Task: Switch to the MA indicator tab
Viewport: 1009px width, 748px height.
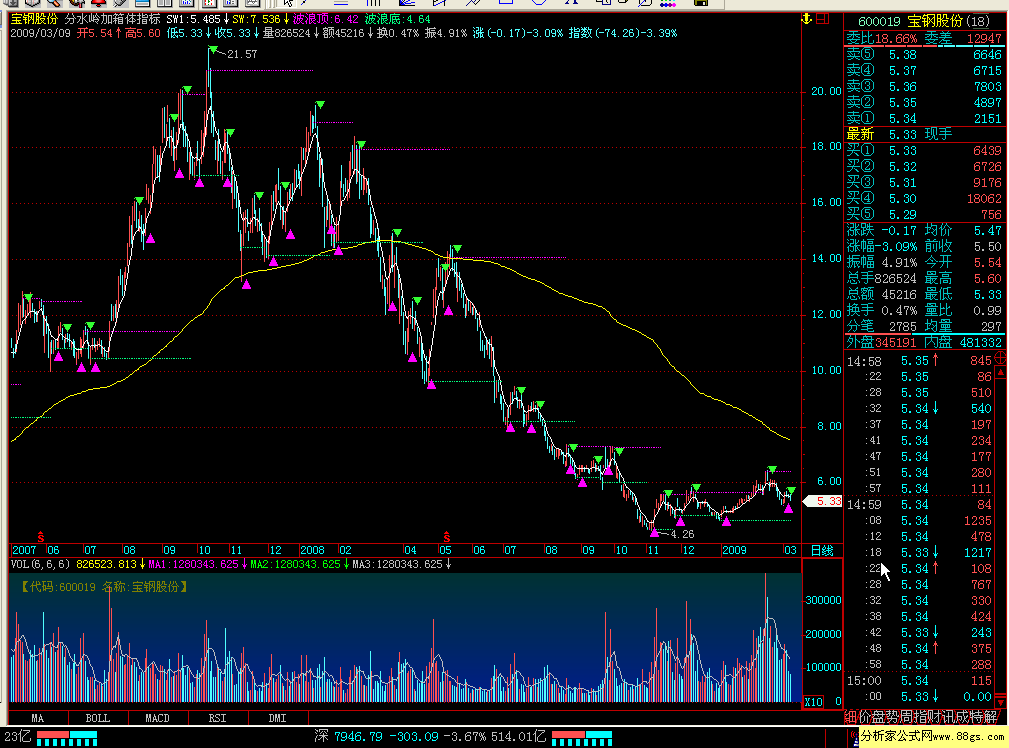Action: [x=38, y=718]
